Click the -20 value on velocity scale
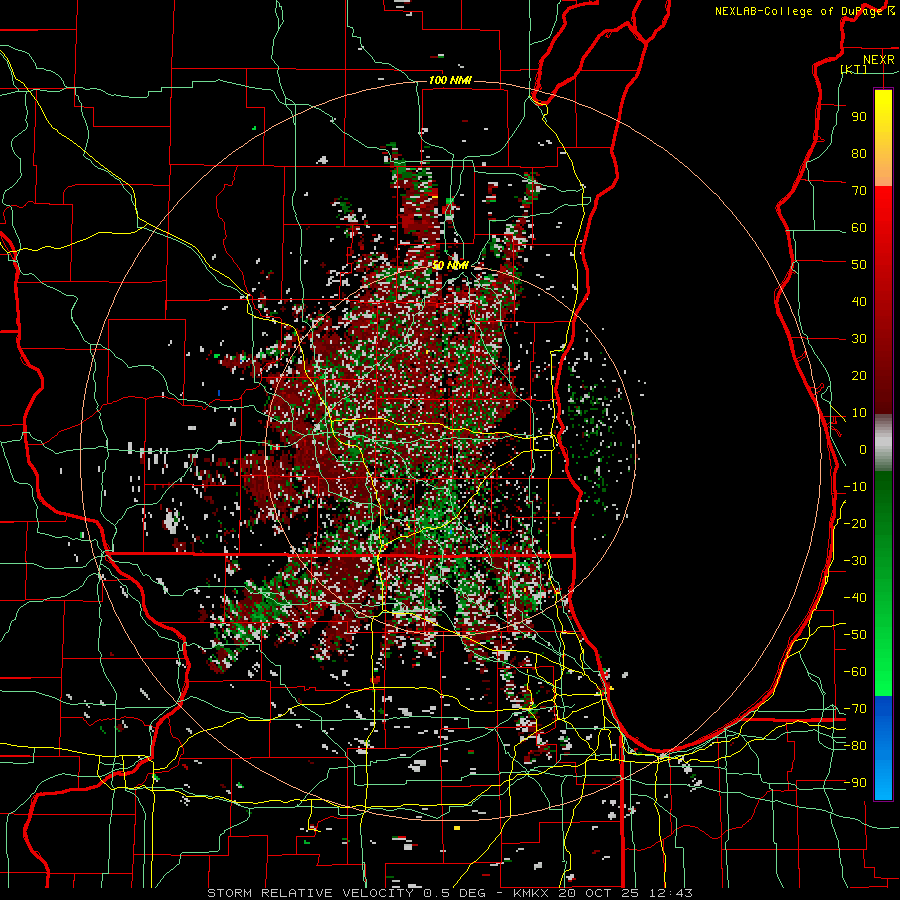 pyautogui.click(x=855, y=524)
